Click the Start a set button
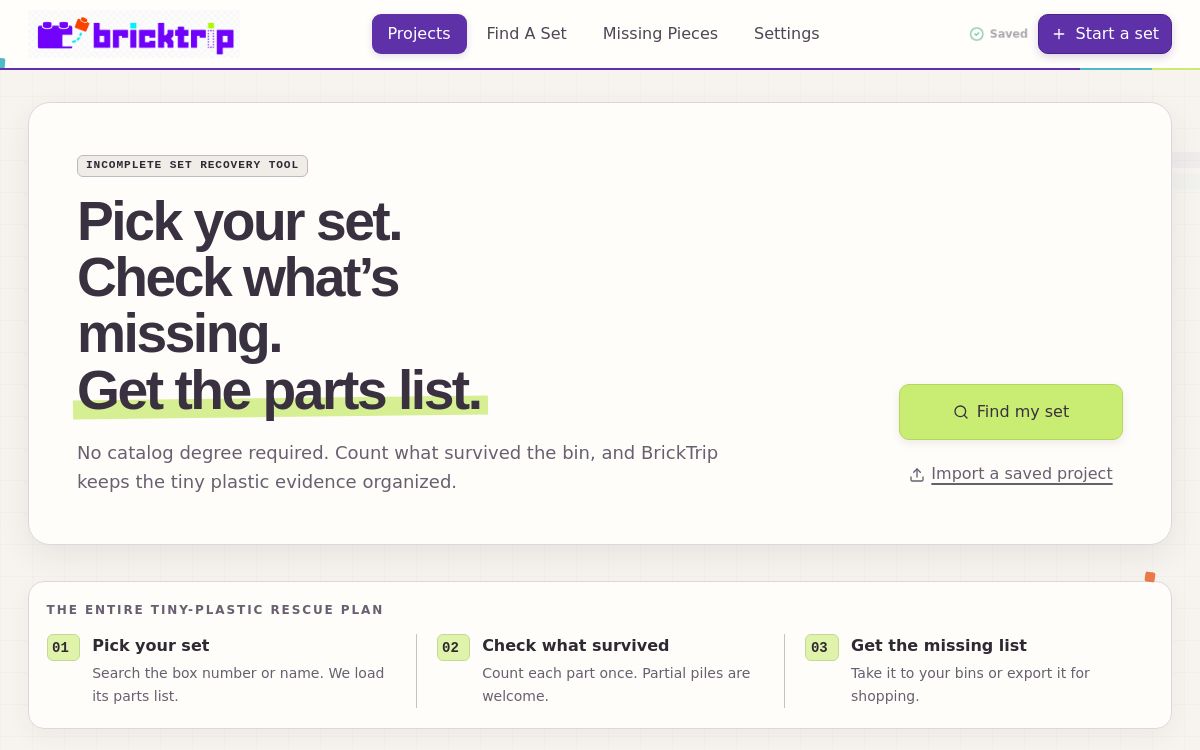The height and width of the screenshot is (750, 1200). click(x=1105, y=34)
